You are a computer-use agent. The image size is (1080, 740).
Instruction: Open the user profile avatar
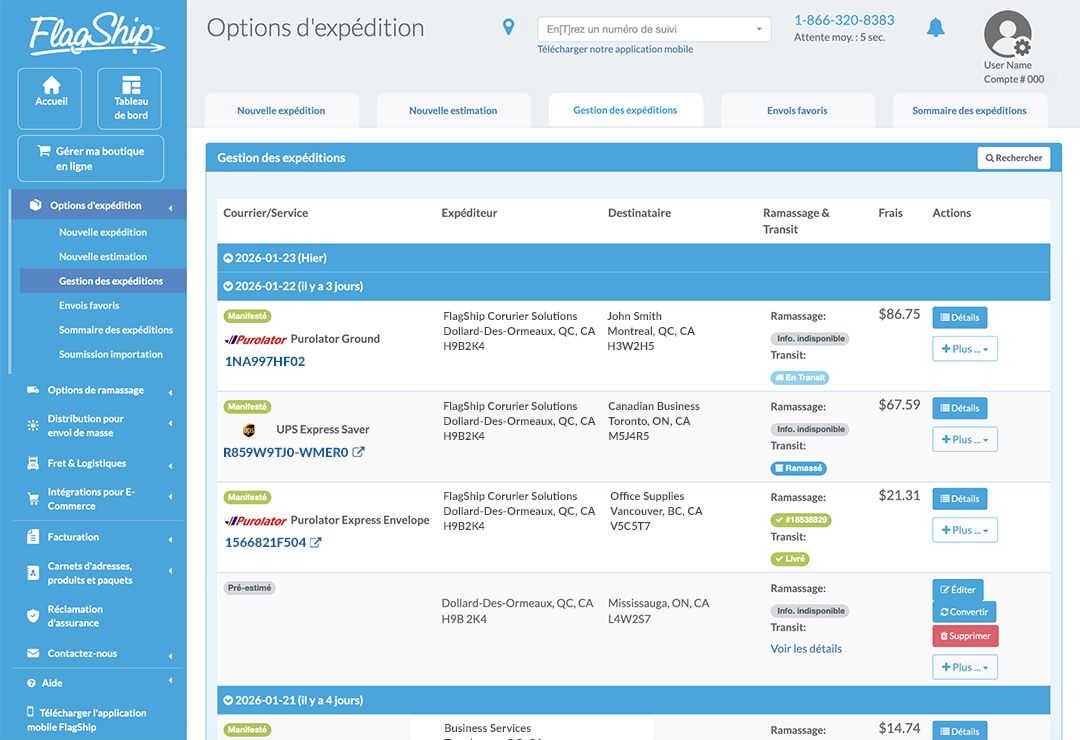(x=1007, y=35)
